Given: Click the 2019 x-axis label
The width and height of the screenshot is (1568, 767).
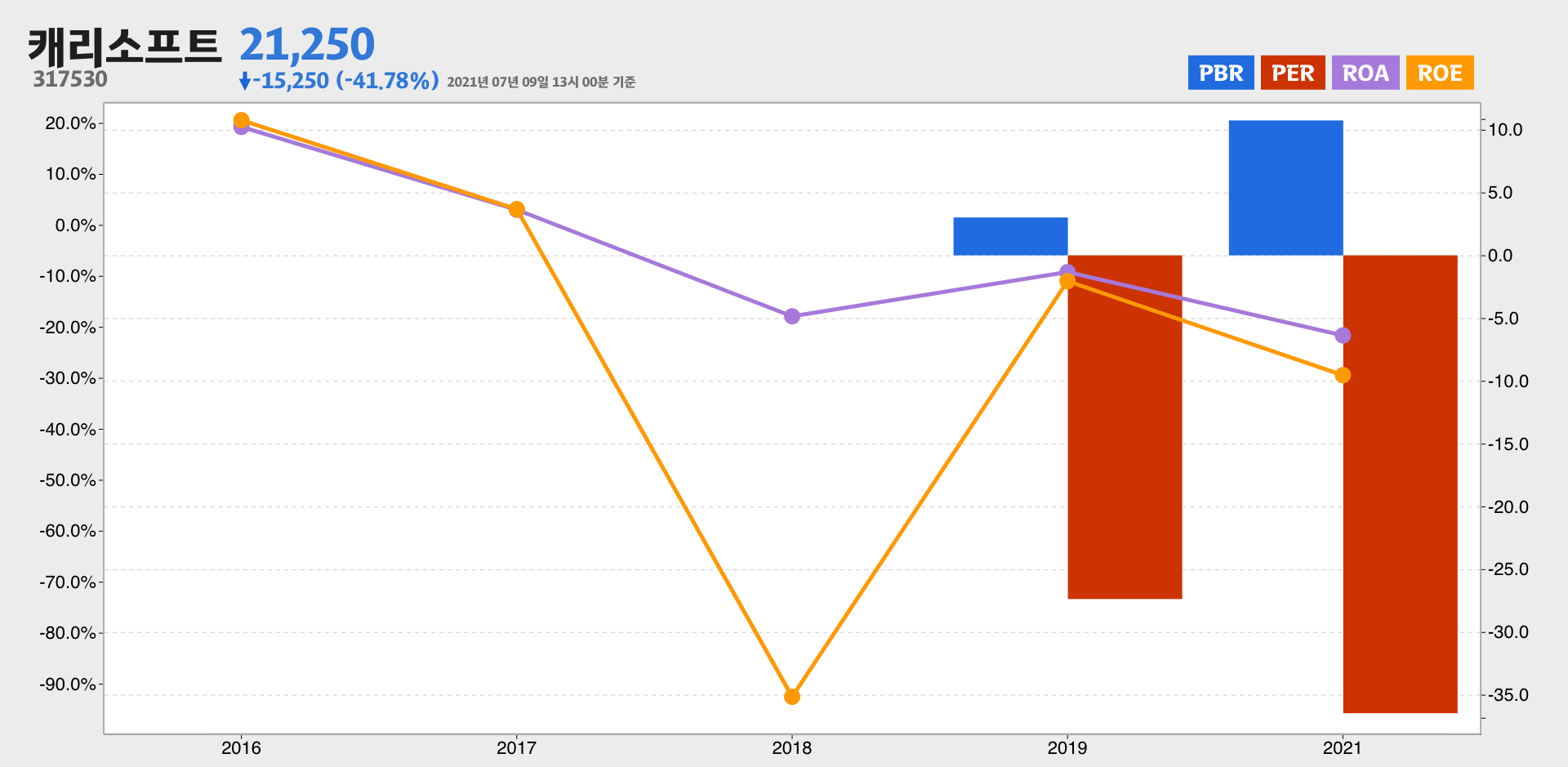Looking at the screenshot, I should tap(1067, 747).
